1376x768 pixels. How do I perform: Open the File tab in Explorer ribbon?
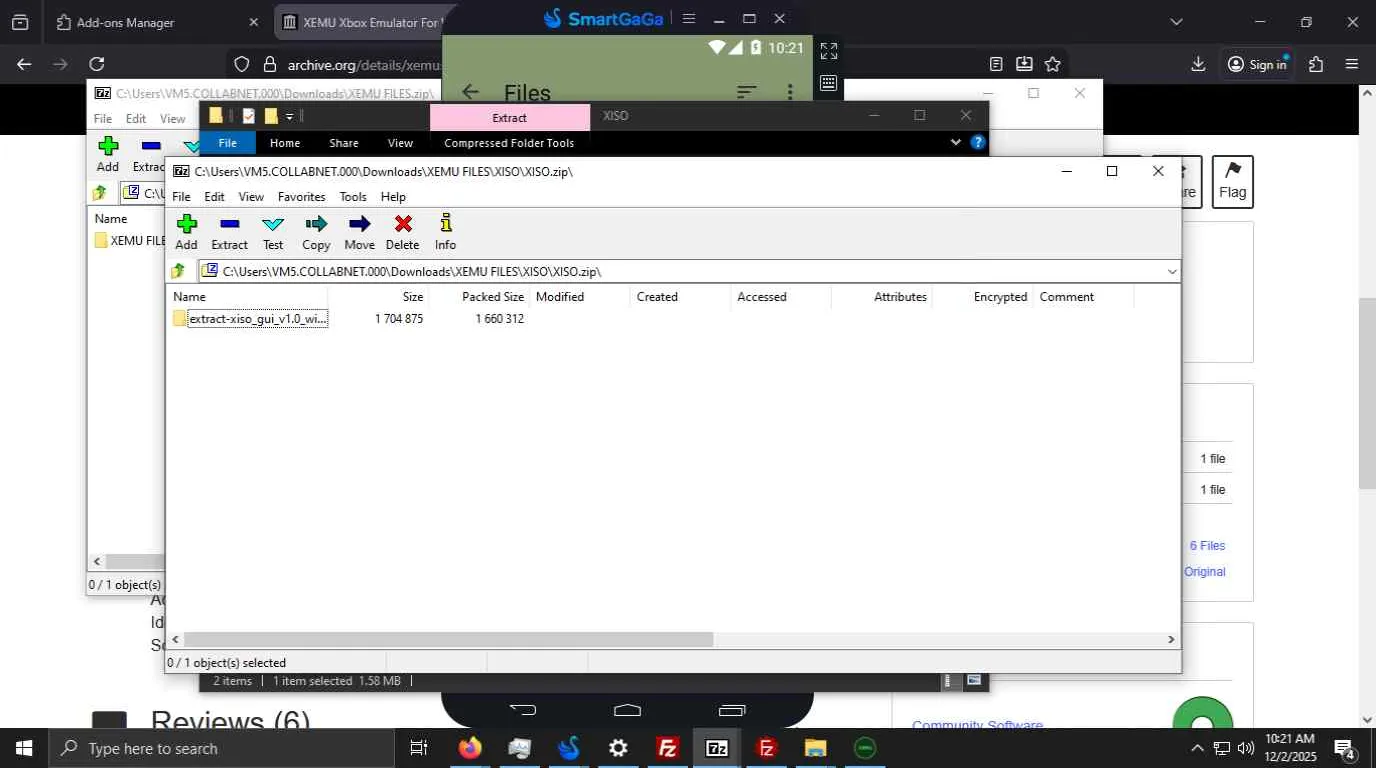[228, 143]
